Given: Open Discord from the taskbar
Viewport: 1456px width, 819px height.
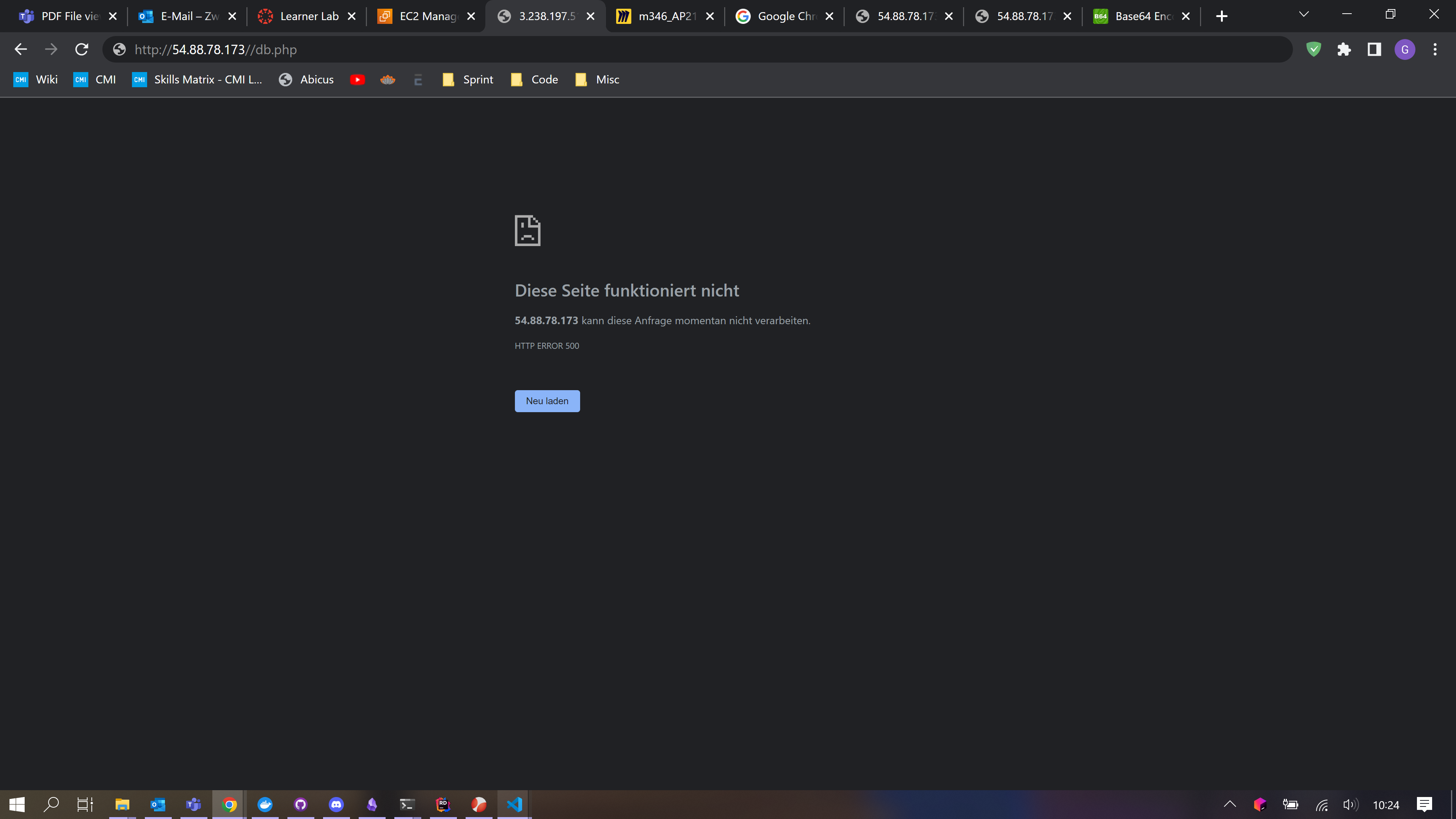Looking at the screenshot, I should point(336,804).
